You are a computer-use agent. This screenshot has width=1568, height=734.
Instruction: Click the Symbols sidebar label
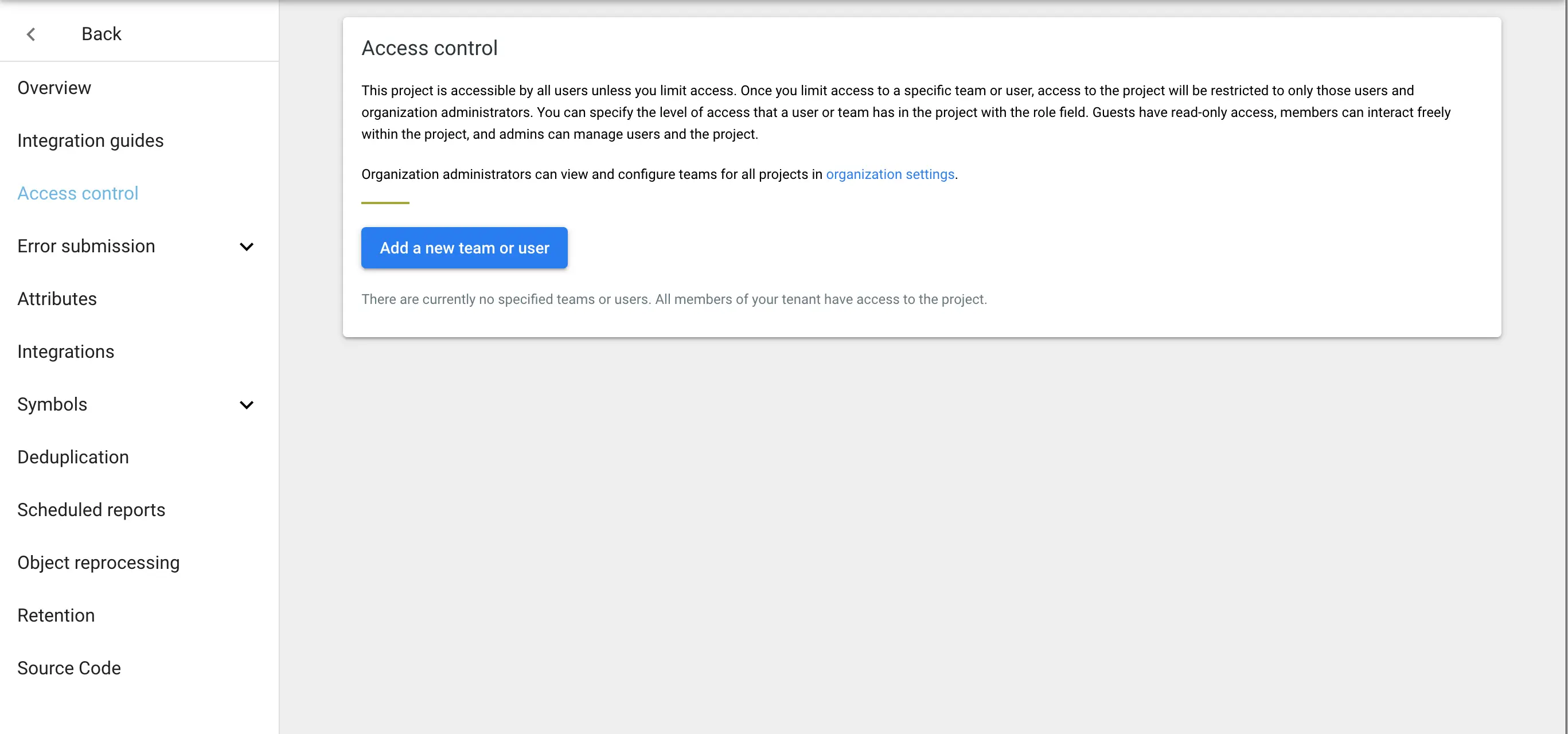(52, 405)
